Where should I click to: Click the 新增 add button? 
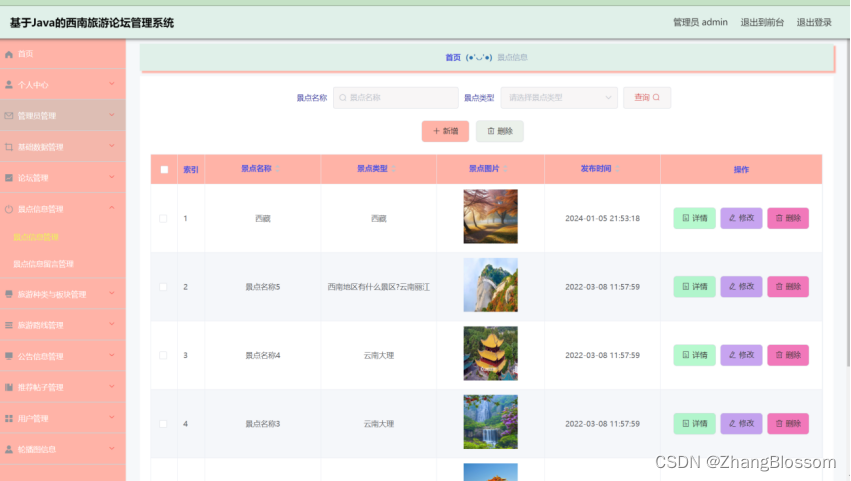point(445,131)
